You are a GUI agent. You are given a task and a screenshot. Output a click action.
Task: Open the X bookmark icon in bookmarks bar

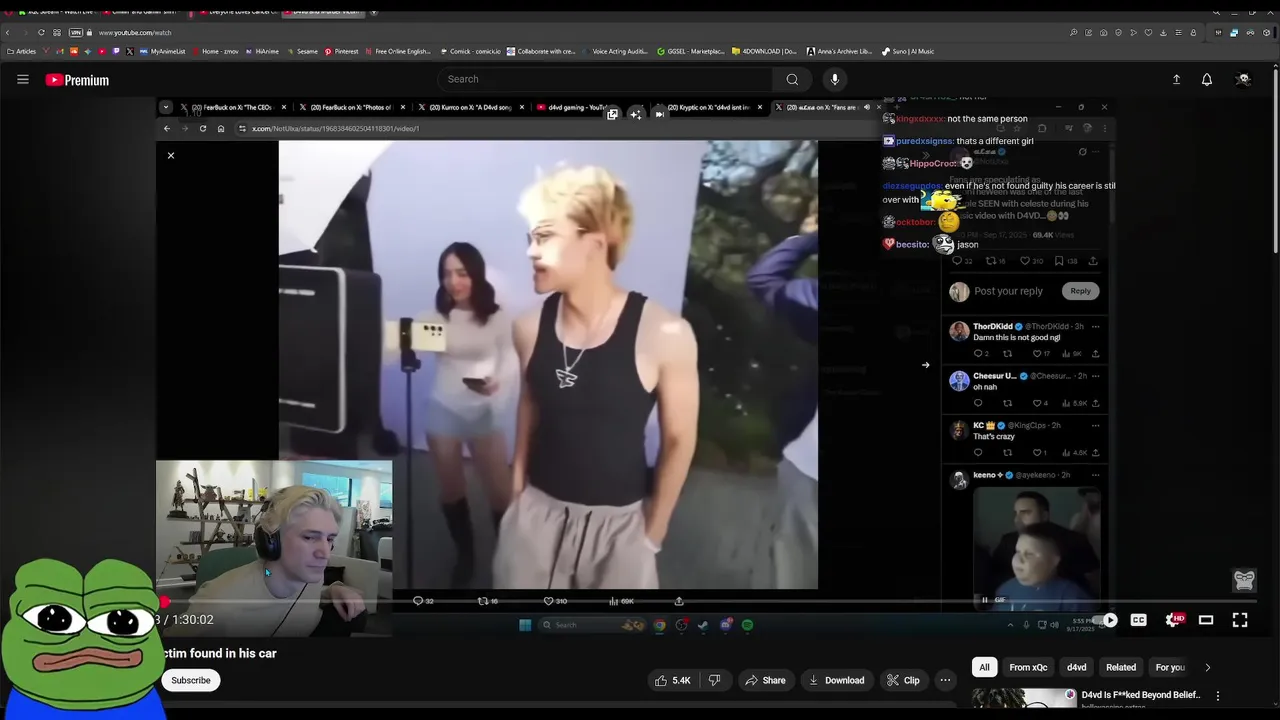tap(130, 51)
